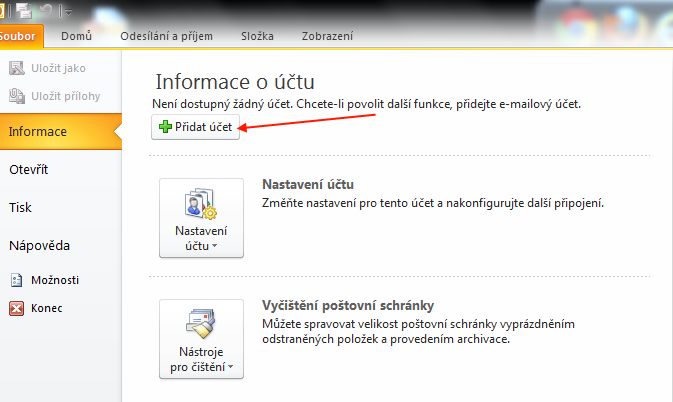Click the green plus icon on Přidat účet
The image size is (673, 402).
pyautogui.click(x=165, y=127)
